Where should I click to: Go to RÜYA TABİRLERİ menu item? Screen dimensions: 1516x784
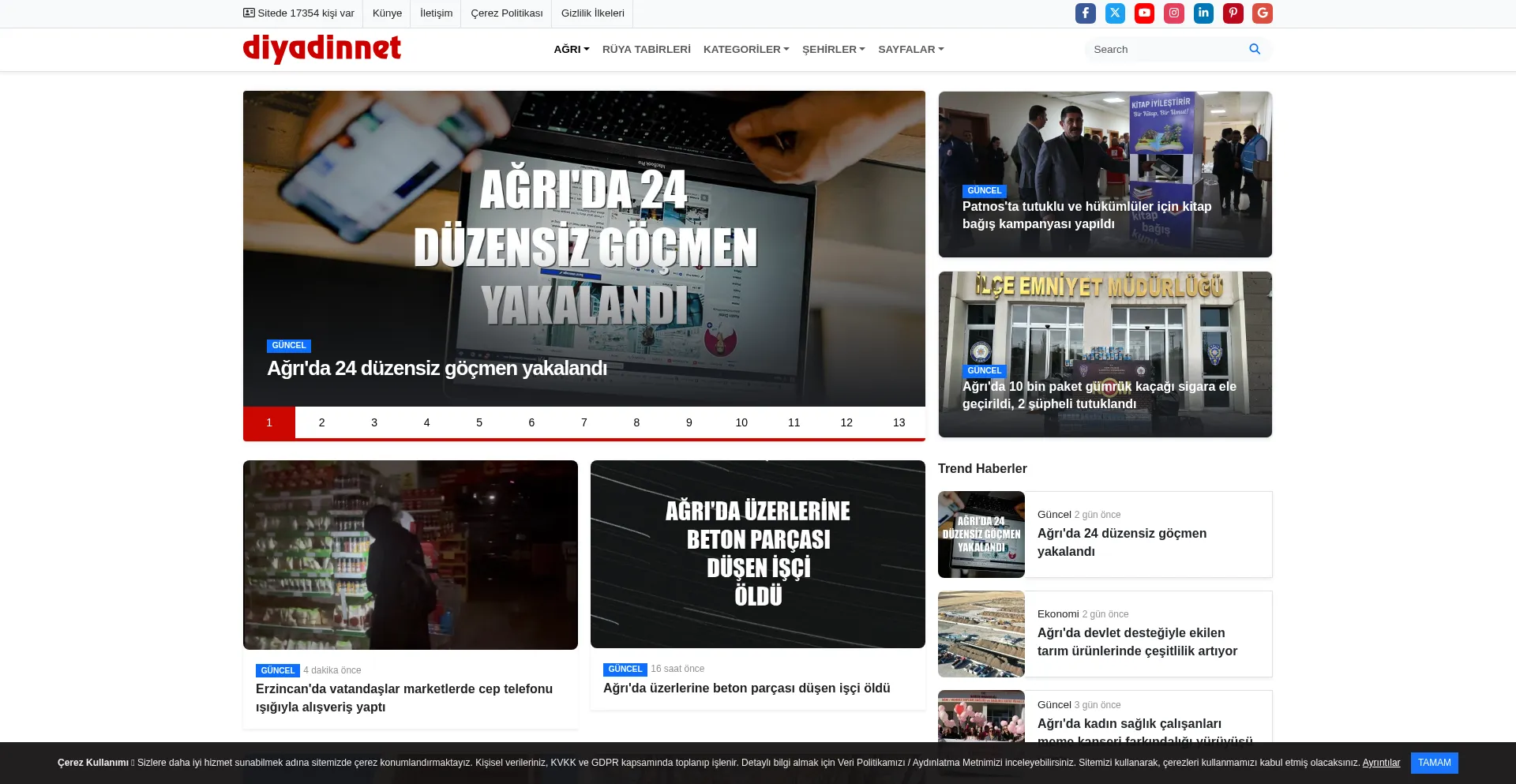tap(646, 49)
